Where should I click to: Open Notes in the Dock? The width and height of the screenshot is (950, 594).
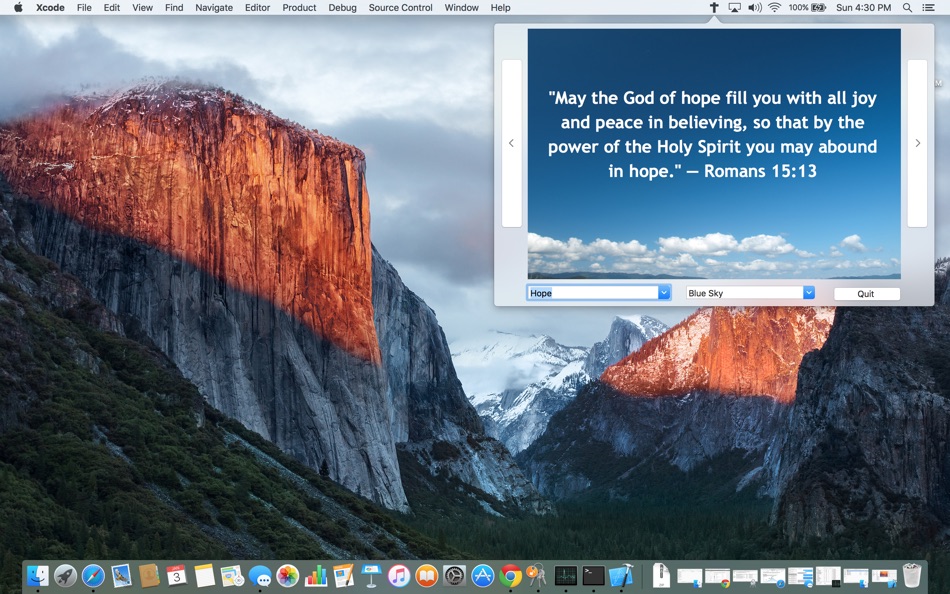(204, 576)
